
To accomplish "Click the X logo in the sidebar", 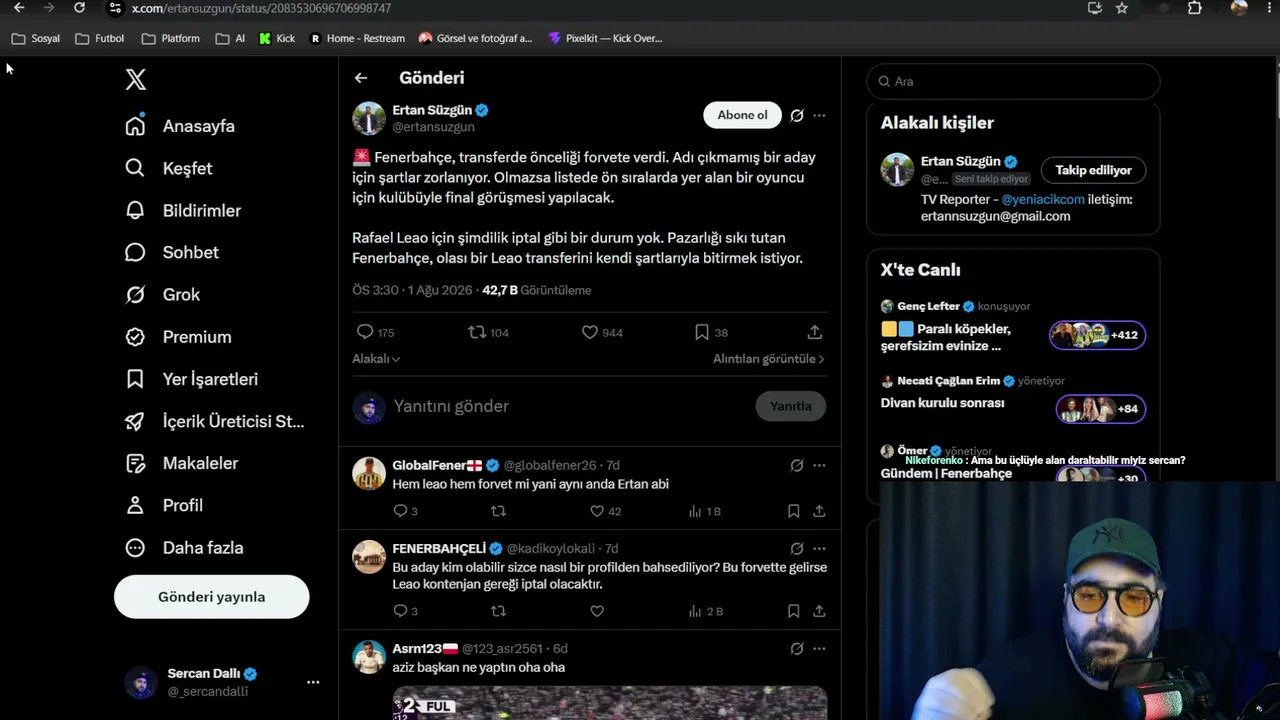I will [x=136, y=80].
